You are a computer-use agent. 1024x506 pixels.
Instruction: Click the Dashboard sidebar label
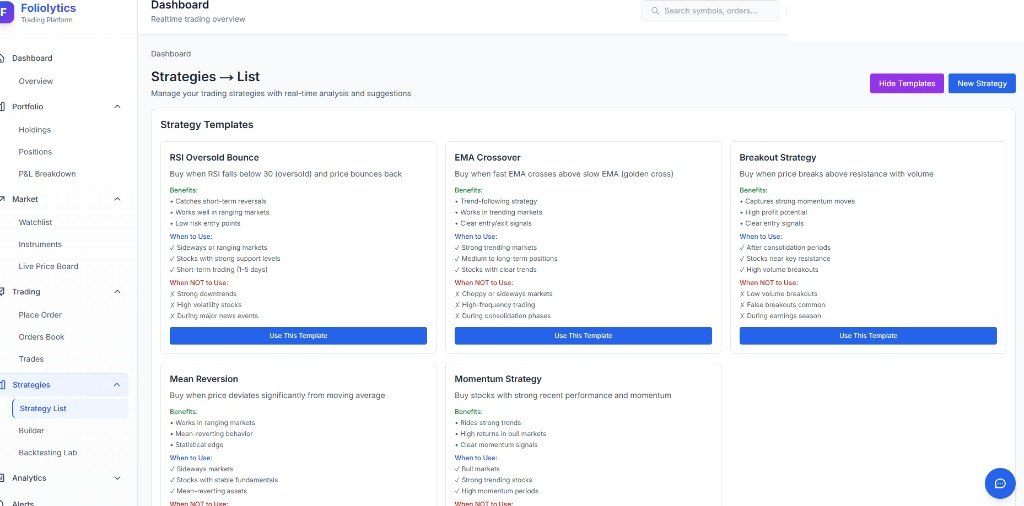coord(32,58)
